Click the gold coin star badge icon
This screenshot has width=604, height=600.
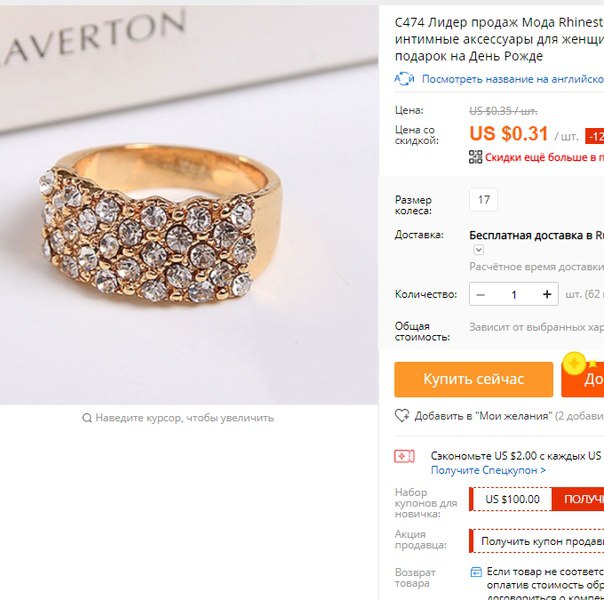[x=574, y=363]
